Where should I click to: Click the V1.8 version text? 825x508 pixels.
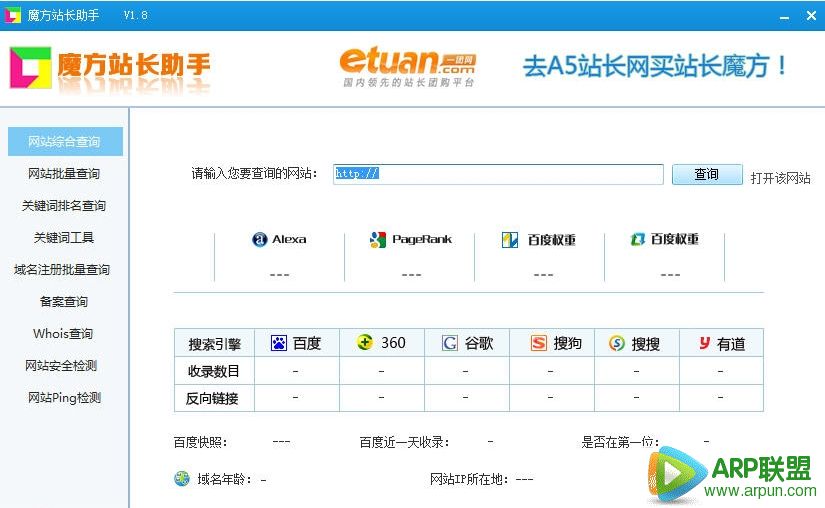click(x=136, y=16)
